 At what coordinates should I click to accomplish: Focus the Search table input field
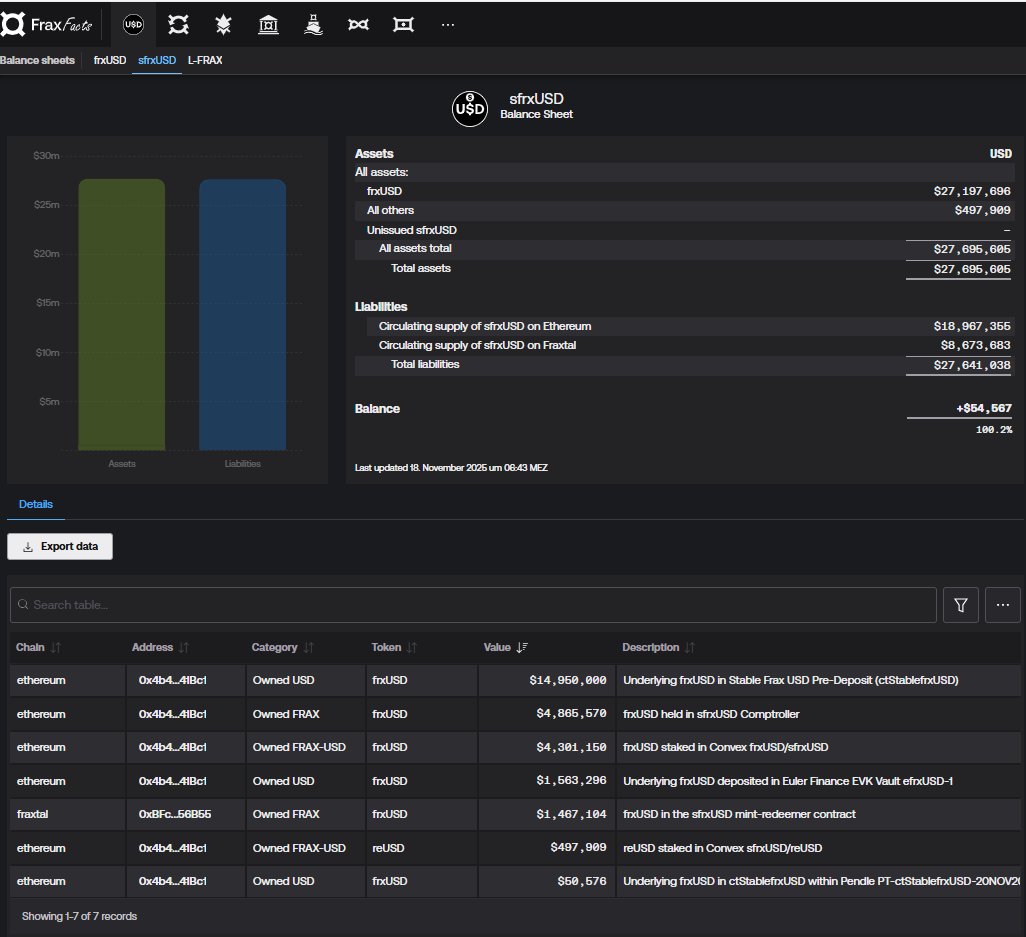coord(473,605)
